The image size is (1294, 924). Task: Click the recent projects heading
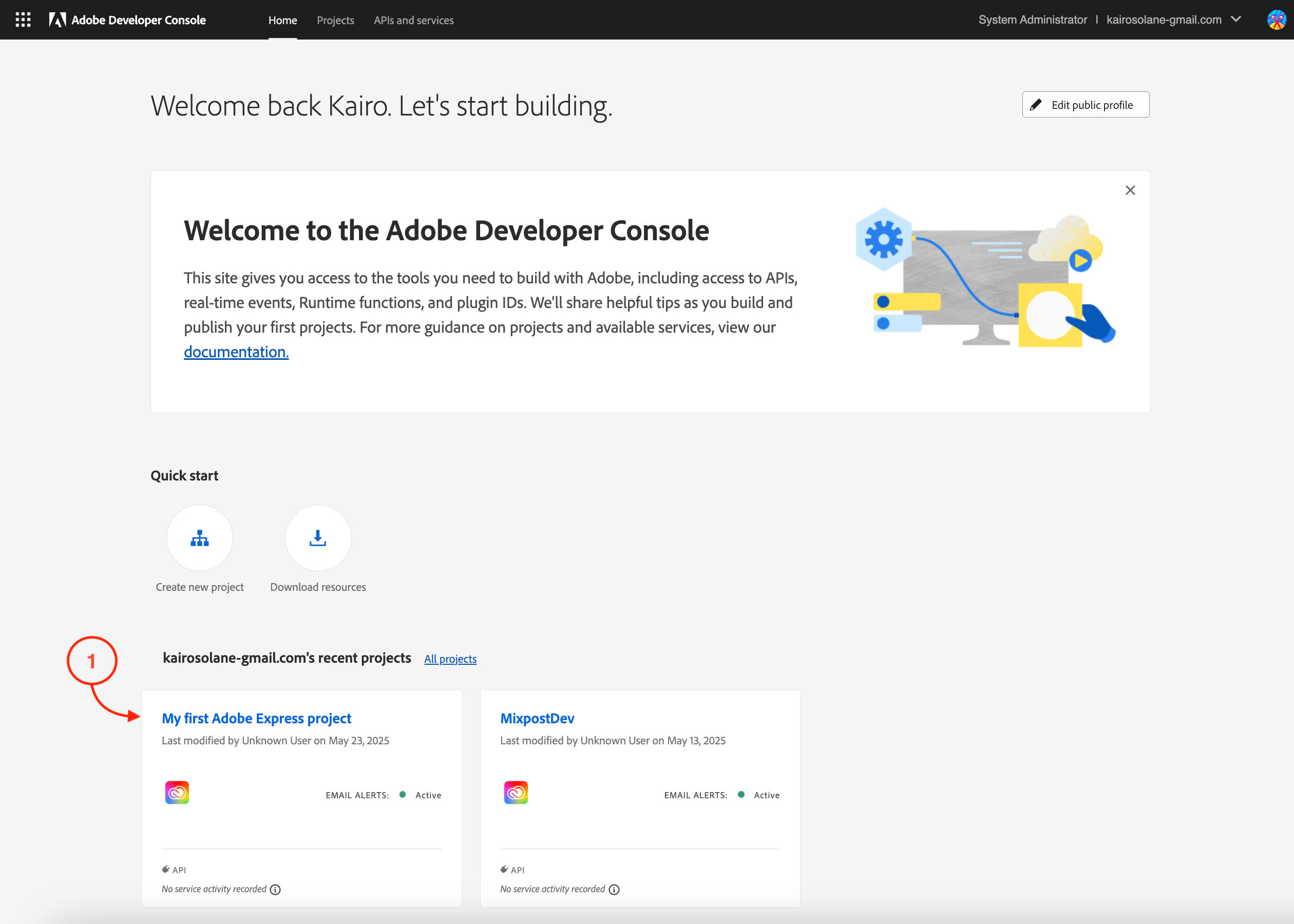pos(287,658)
